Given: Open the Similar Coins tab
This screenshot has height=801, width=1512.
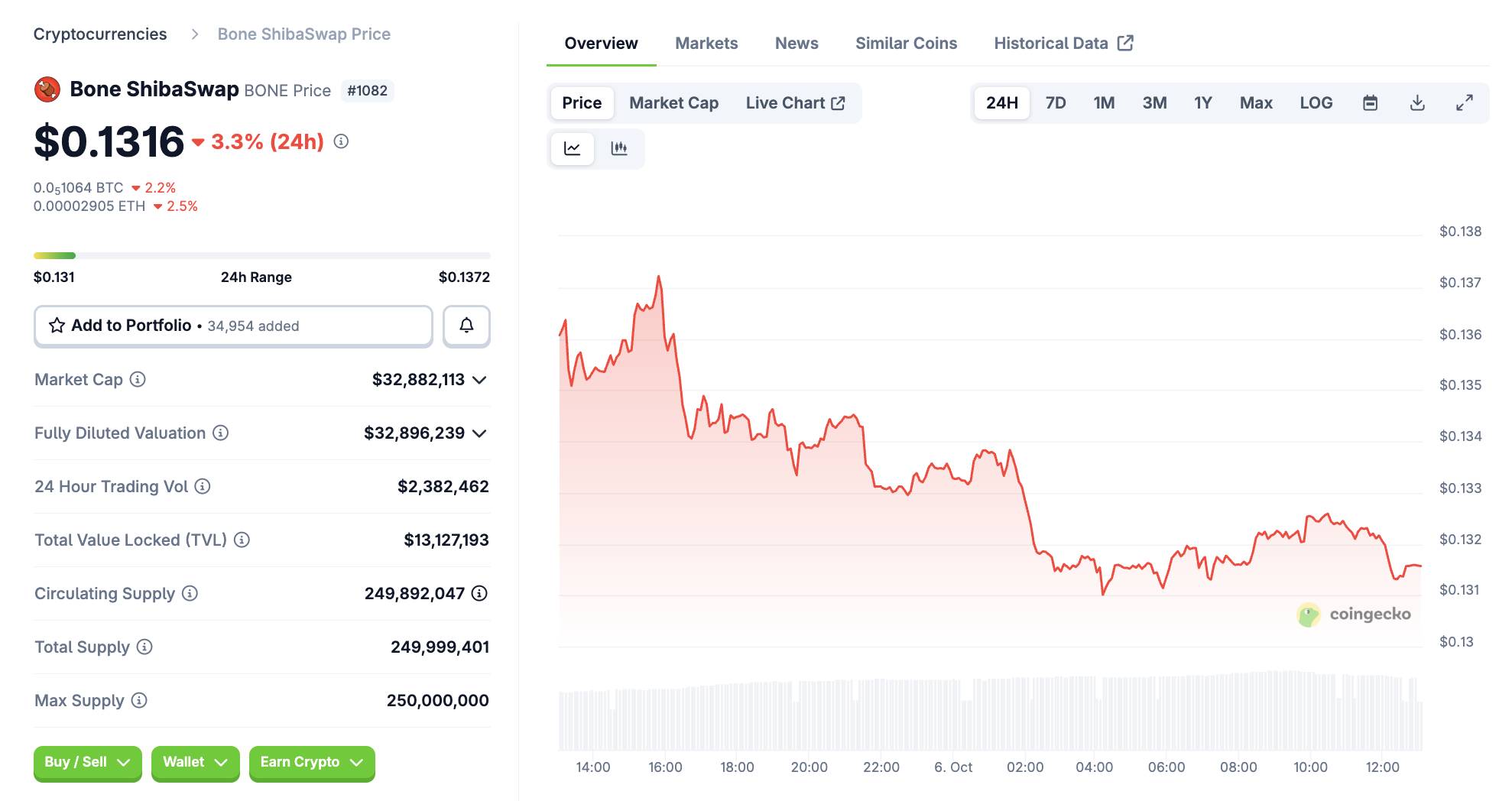Looking at the screenshot, I should [906, 44].
